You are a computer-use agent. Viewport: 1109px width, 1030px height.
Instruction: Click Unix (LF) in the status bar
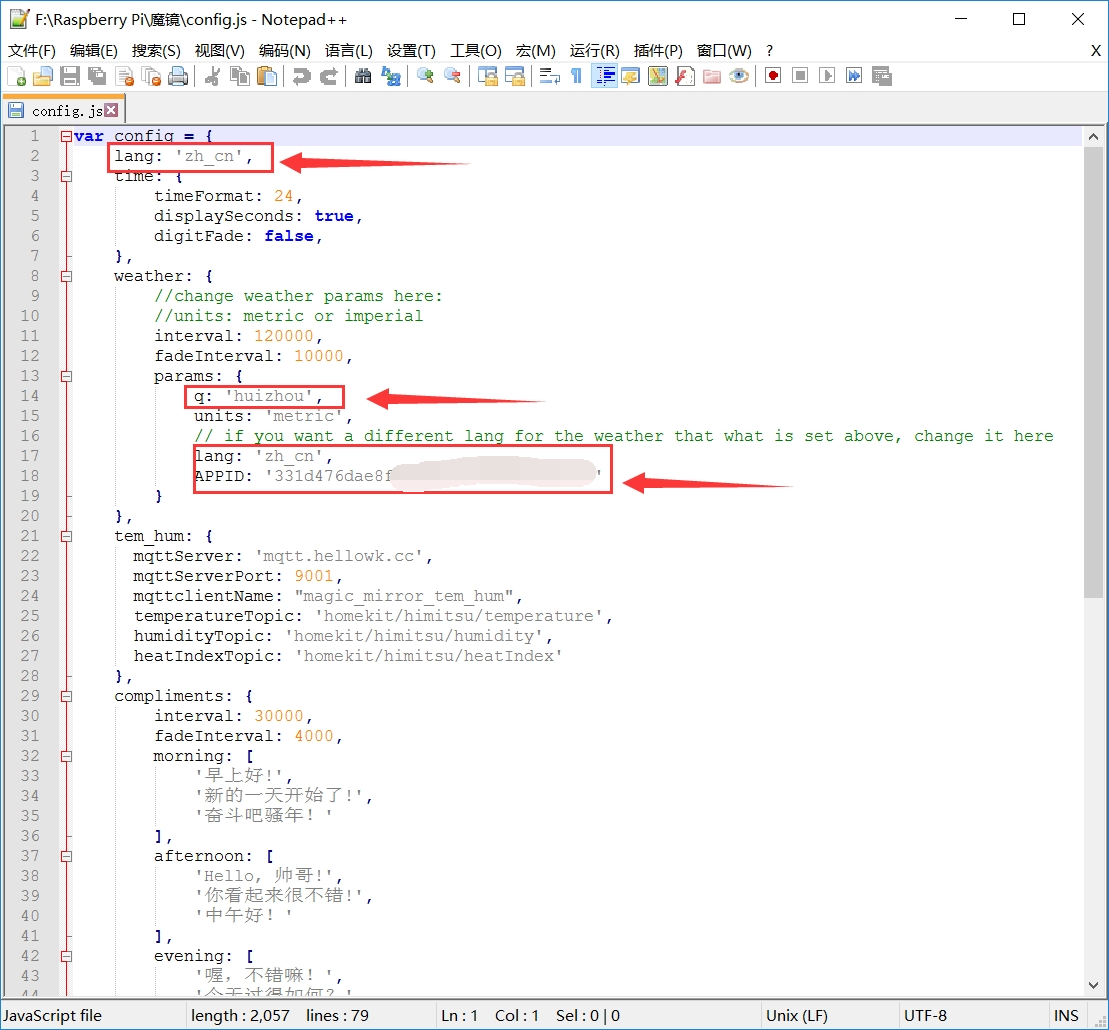[797, 1015]
